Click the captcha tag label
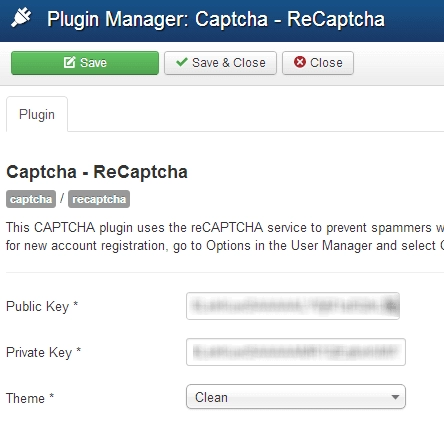 tap(31, 199)
